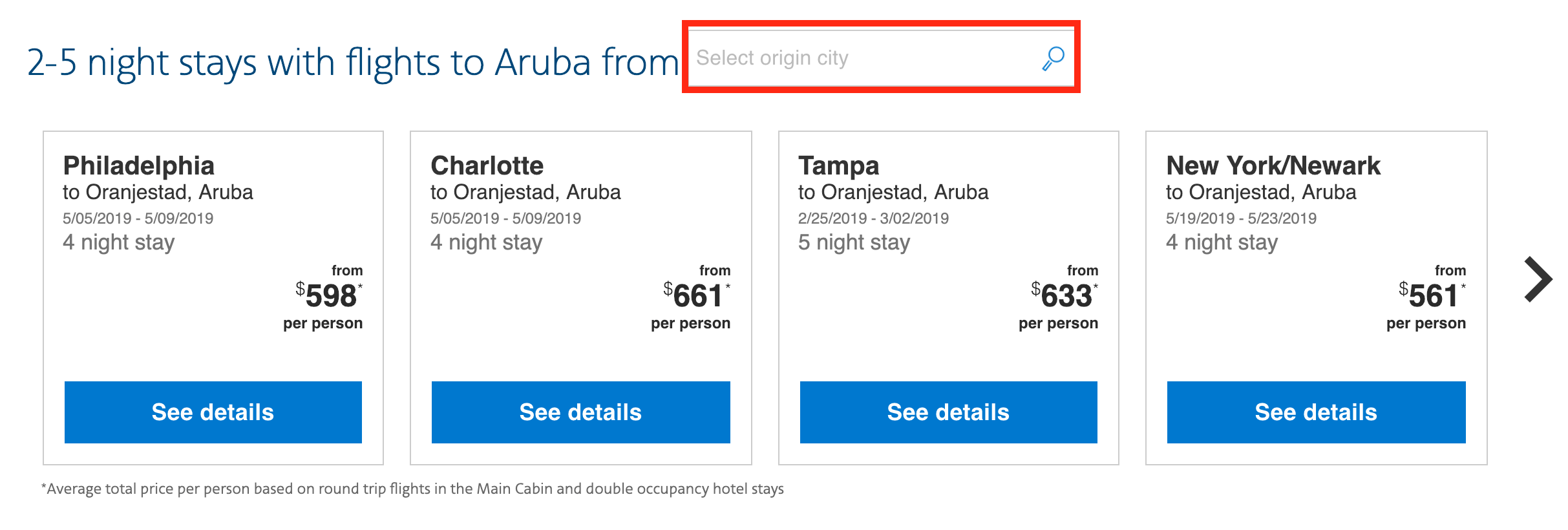Open details for the Charlotte flight deal

point(581,412)
